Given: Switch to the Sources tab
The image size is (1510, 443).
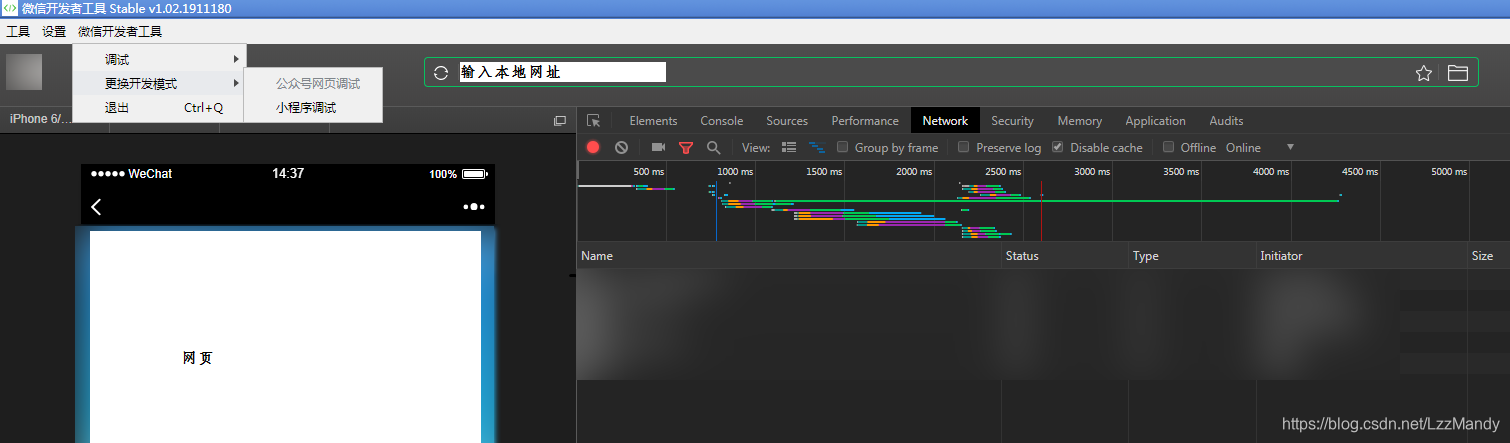Looking at the screenshot, I should pyautogui.click(x=787, y=121).
